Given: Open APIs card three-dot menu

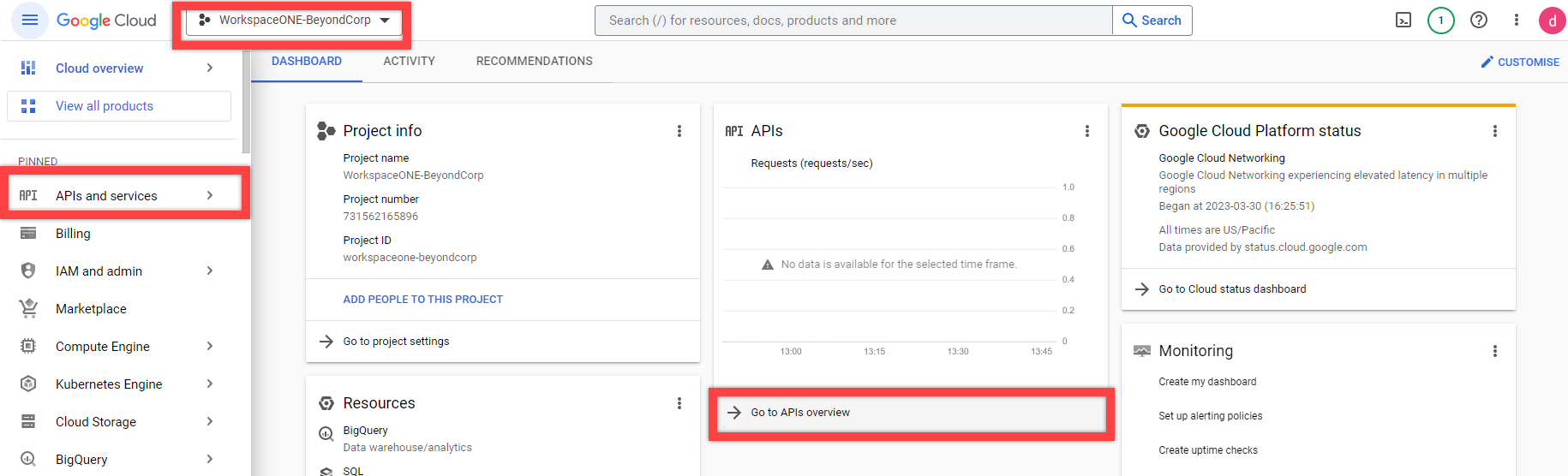Looking at the screenshot, I should pos(1087,131).
